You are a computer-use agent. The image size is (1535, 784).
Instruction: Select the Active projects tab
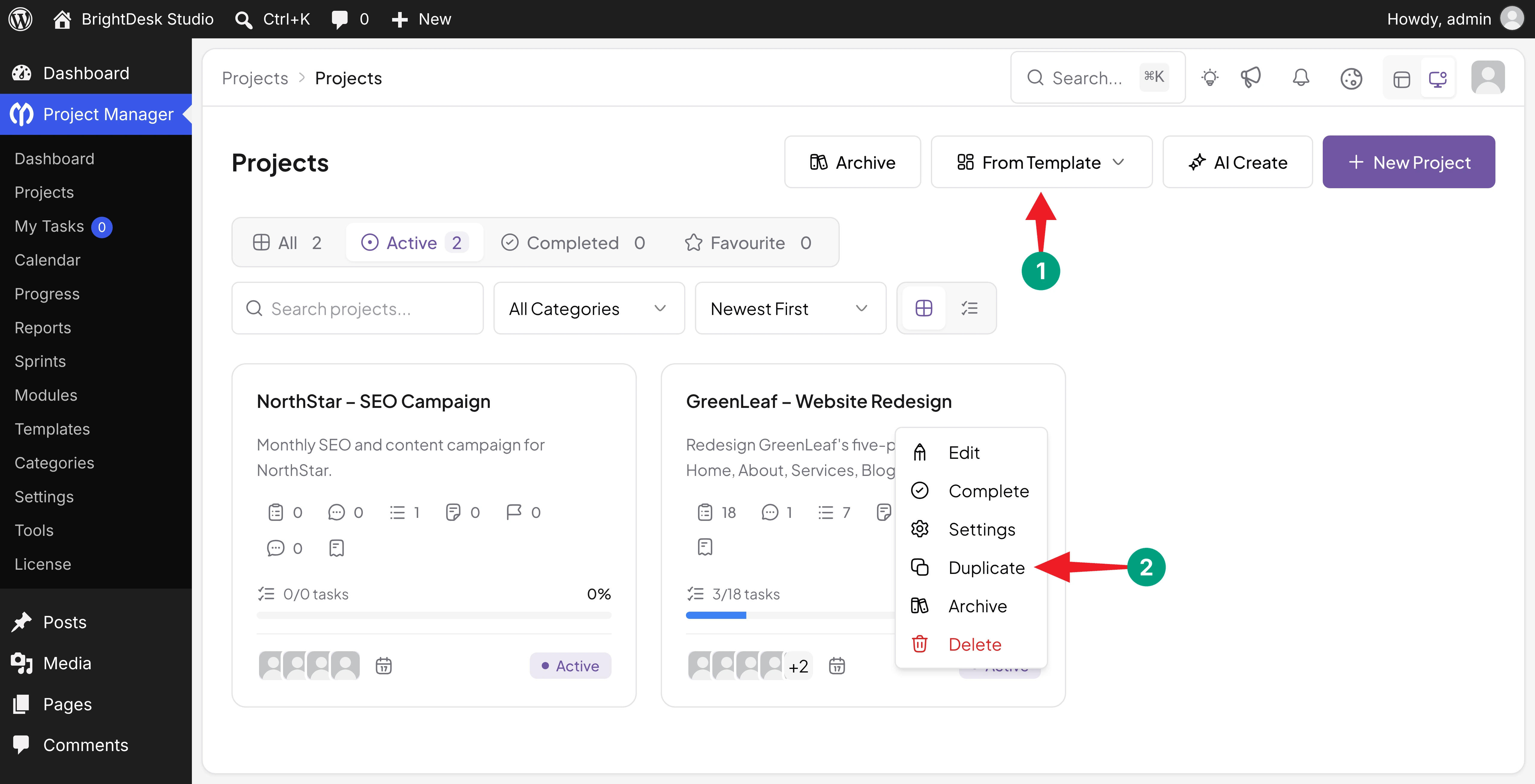tap(414, 242)
